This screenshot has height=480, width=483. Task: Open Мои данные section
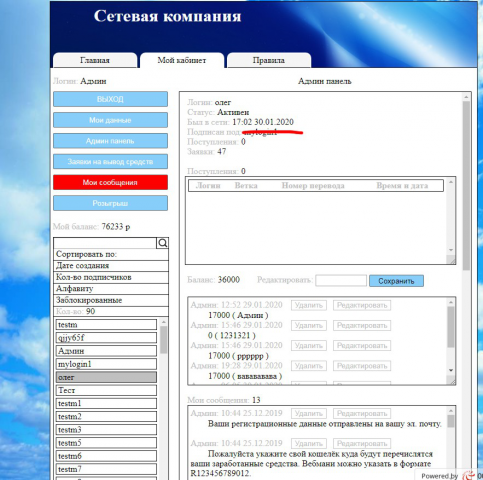tap(110, 120)
